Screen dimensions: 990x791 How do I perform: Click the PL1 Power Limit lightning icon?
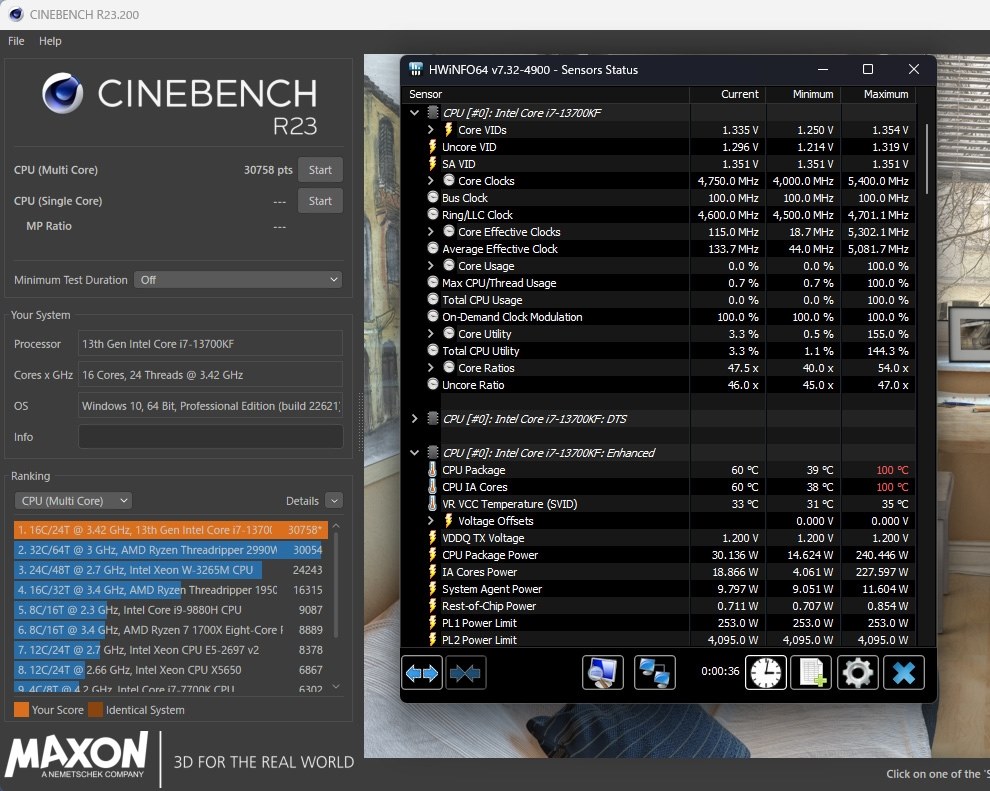pyautogui.click(x=432, y=622)
